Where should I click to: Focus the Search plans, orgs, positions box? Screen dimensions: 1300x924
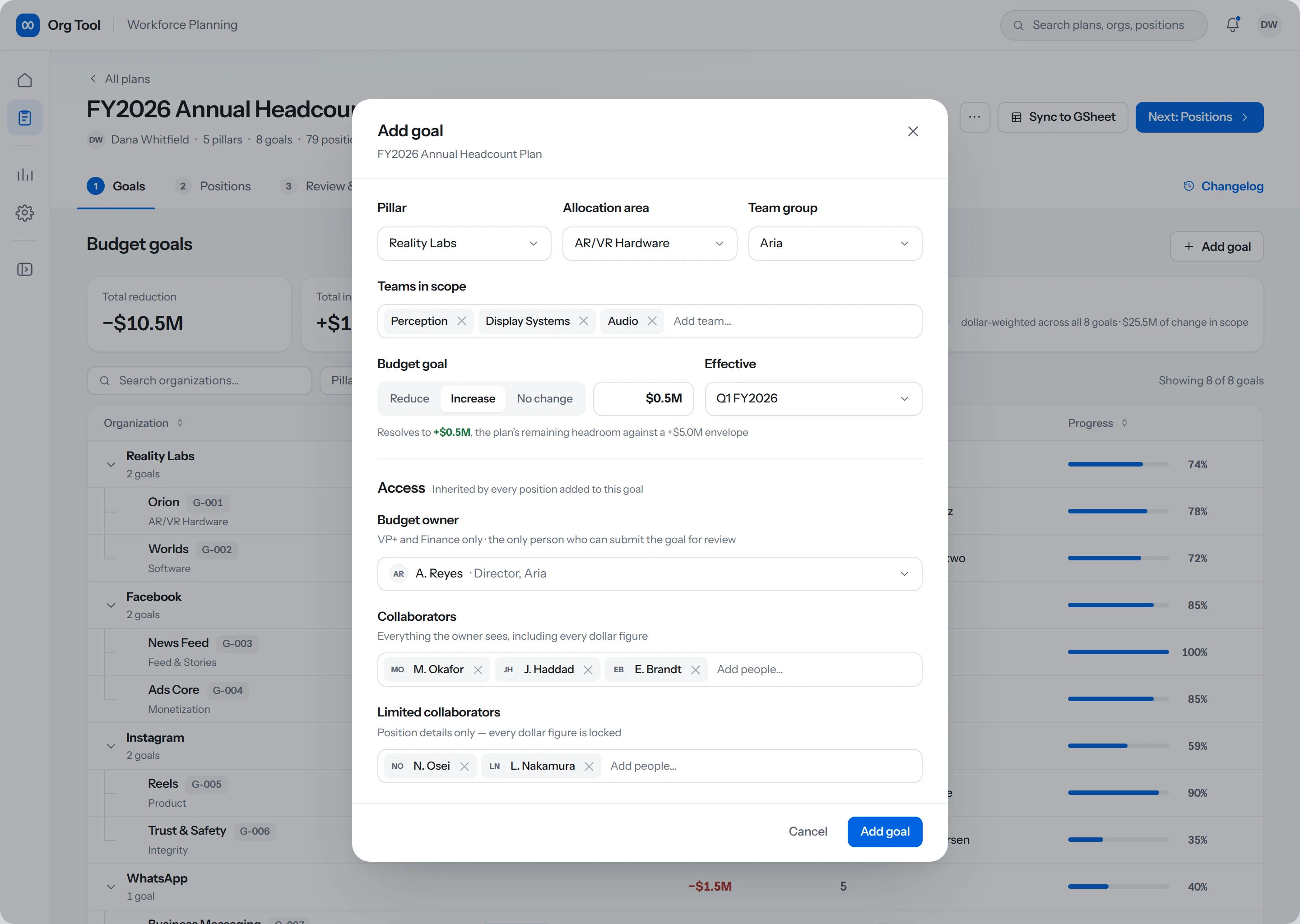(x=1103, y=25)
